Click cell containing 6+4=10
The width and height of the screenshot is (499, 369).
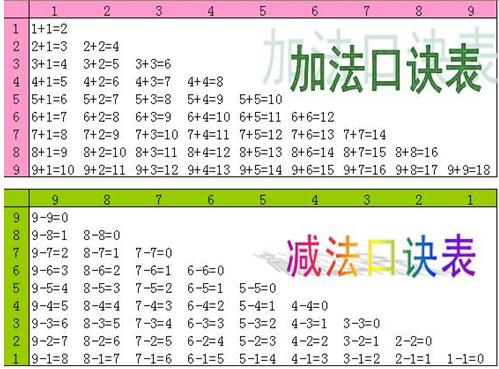click(x=209, y=117)
